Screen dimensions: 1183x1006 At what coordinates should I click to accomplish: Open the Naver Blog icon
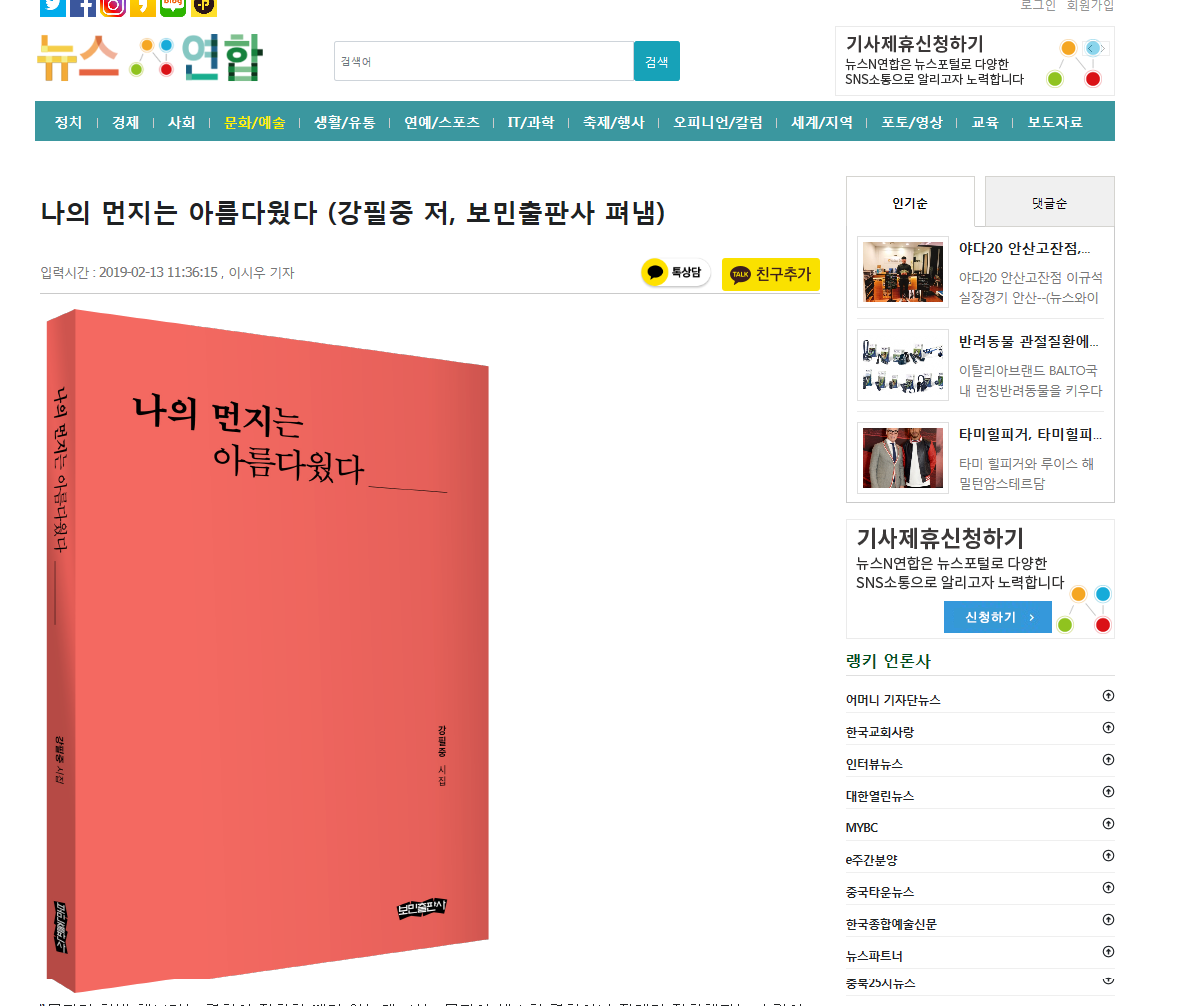[173, 7]
